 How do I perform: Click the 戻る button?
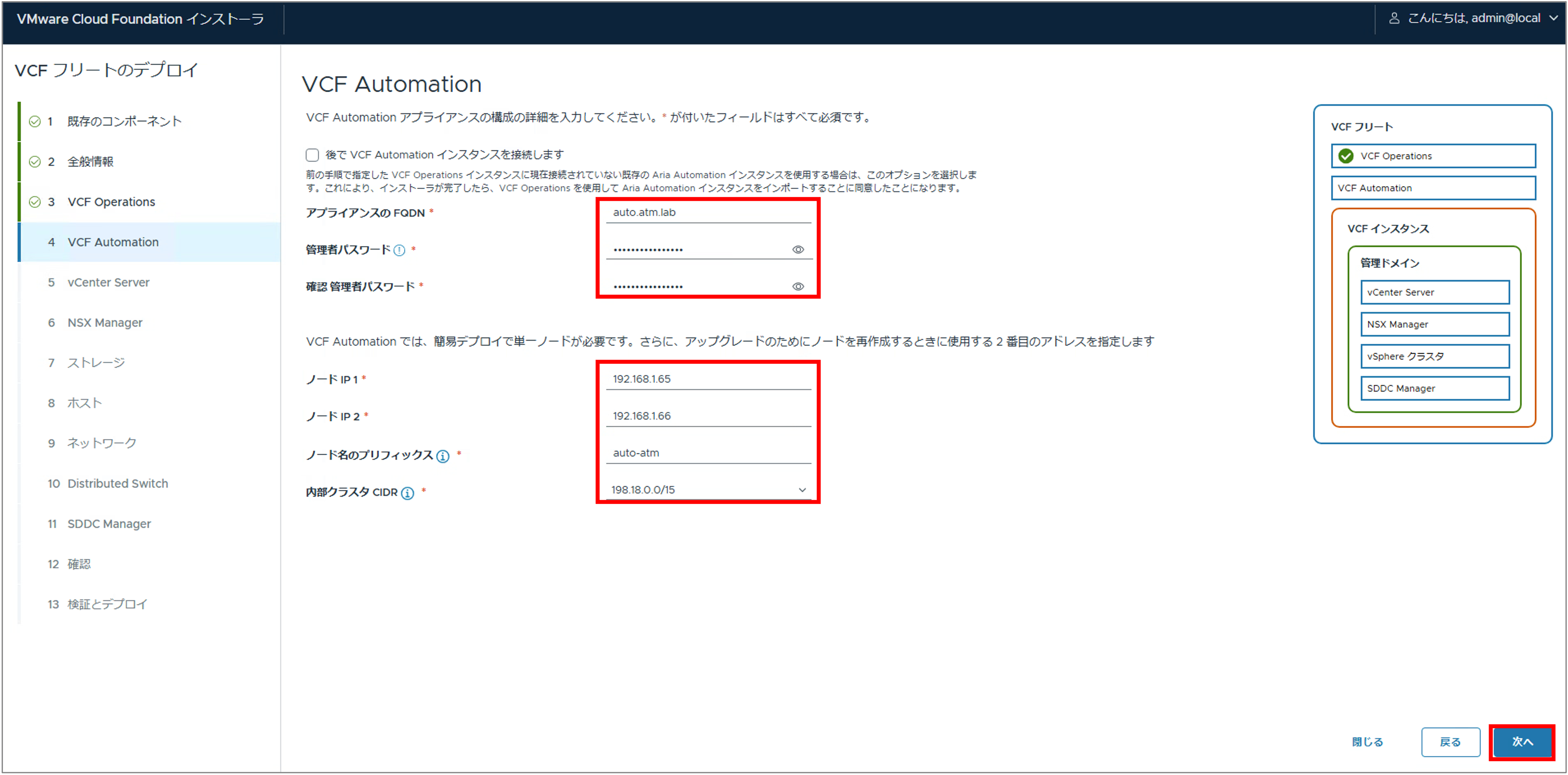[x=1450, y=742]
